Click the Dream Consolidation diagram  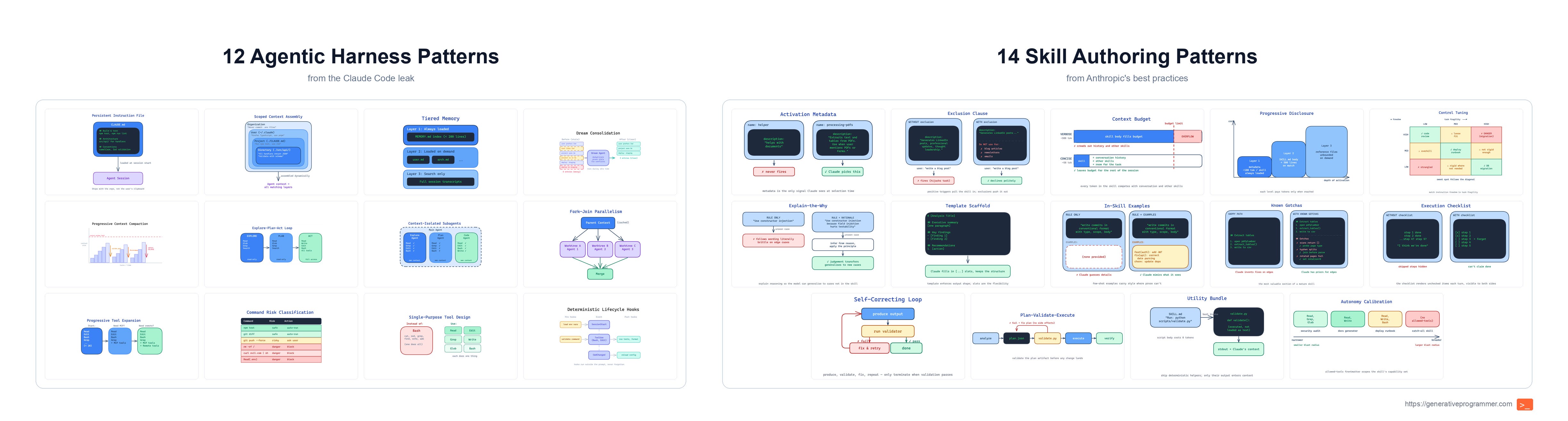[x=600, y=152]
